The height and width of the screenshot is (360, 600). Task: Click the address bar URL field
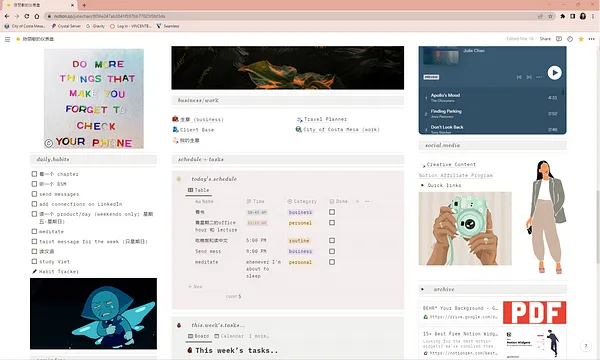pyautogui.click(x=291, y=16)
